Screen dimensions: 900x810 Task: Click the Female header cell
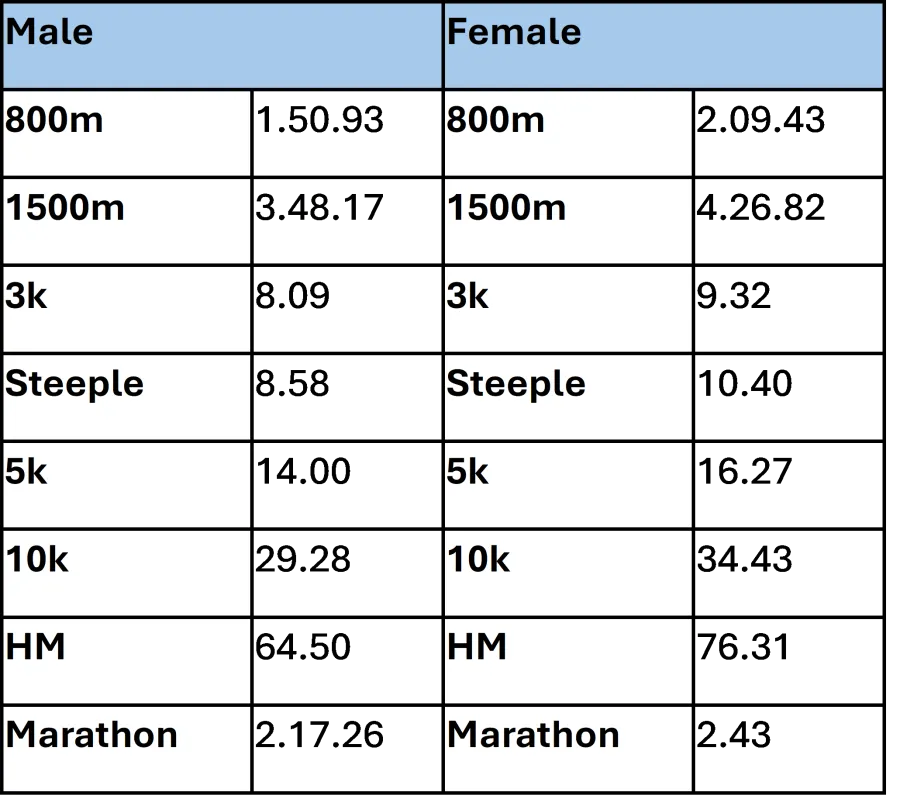click(663, 45)
